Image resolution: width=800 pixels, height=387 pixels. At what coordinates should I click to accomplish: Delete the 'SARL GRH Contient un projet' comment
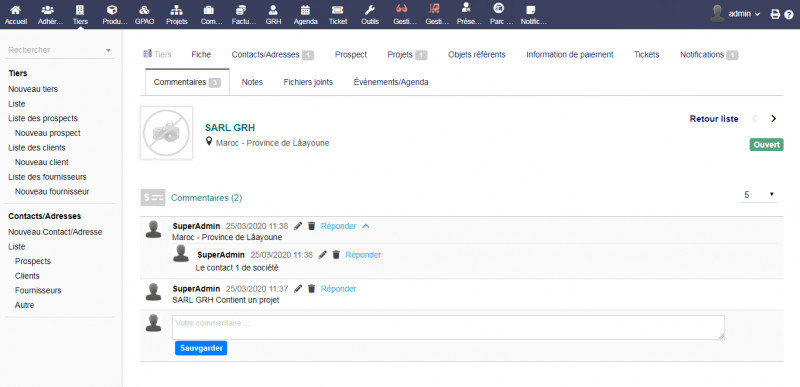[312, 289]
